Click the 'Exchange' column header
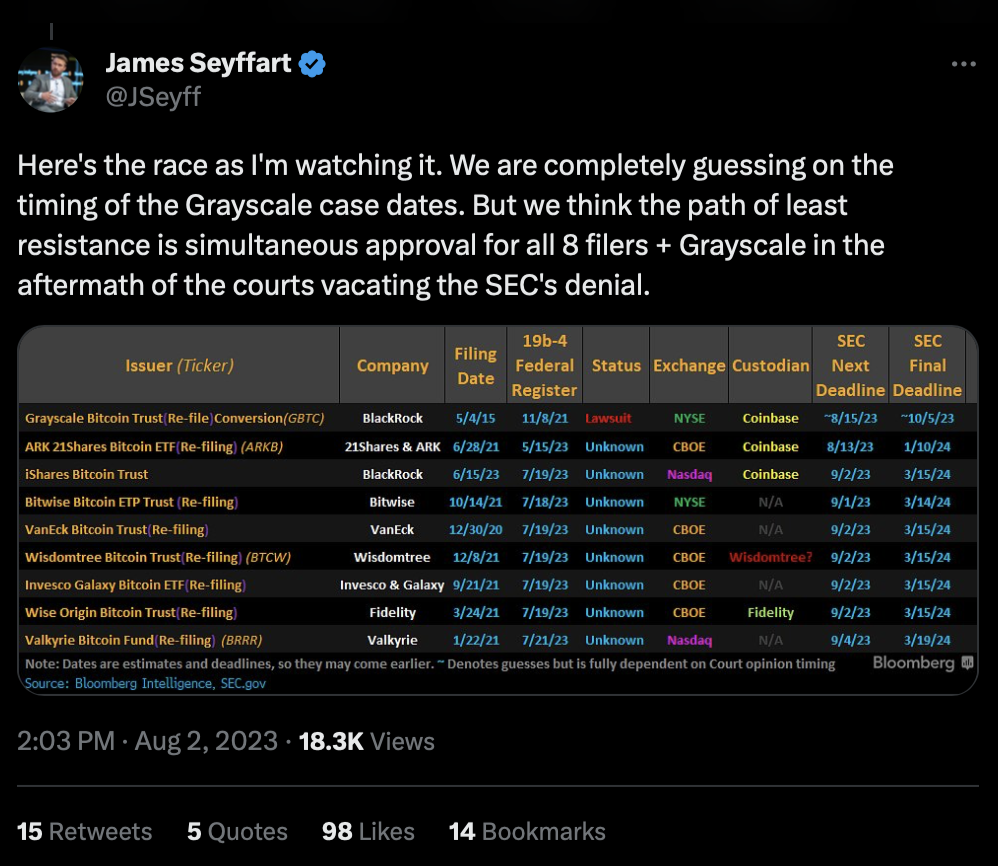Image resolution: width=998 pixels, height=866 pixels. (689, 366)
